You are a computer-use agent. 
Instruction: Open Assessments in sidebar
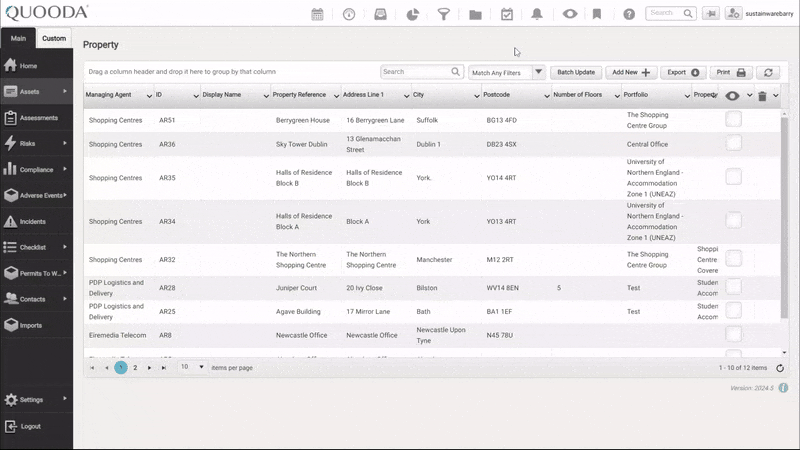click(x=36, y=118)
